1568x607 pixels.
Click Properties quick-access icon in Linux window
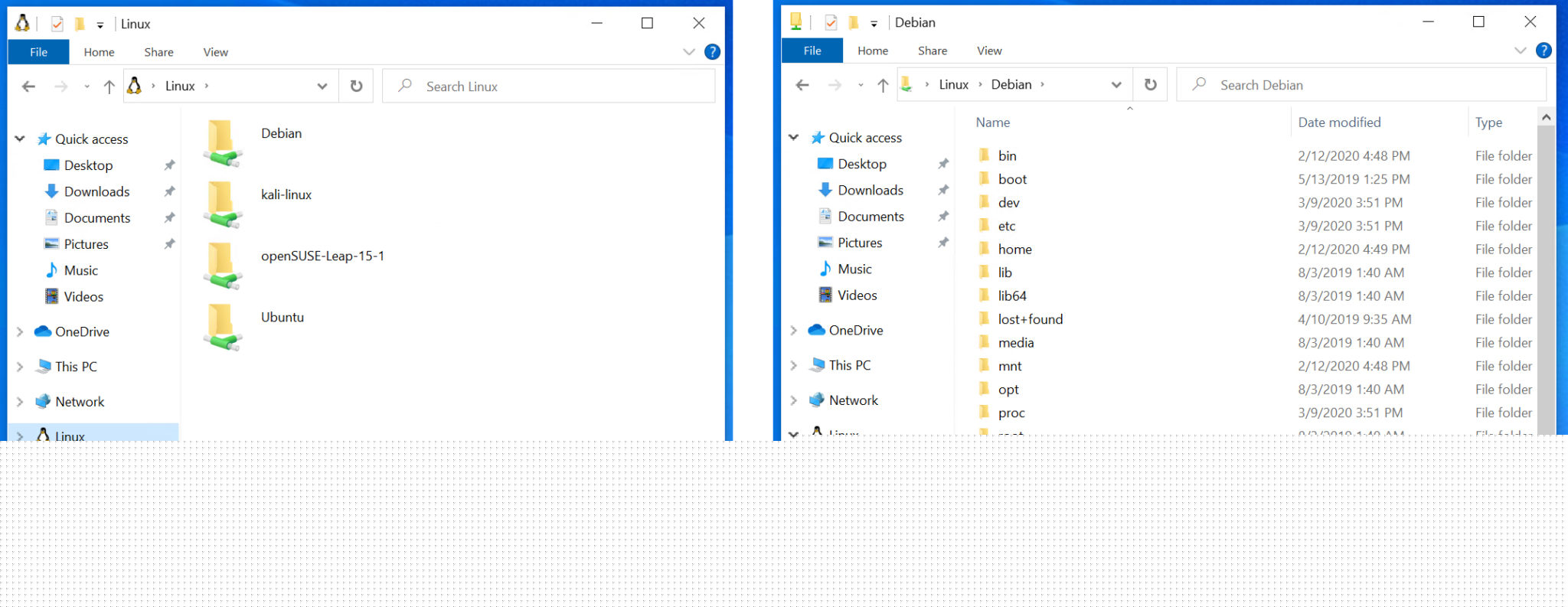click(x=57, y=24)
